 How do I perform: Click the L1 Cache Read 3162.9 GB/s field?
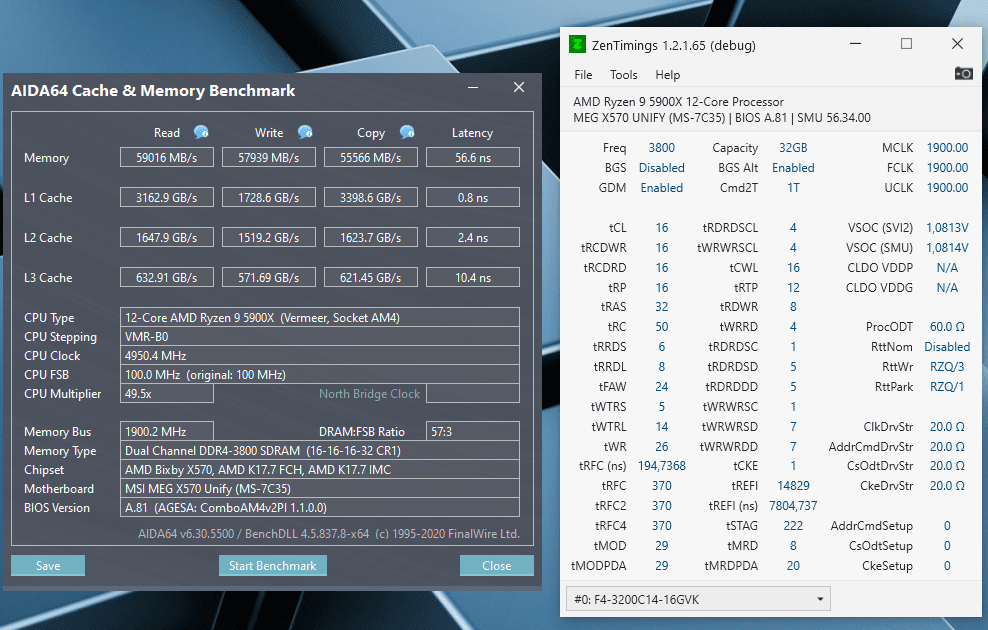pos(166,197)
